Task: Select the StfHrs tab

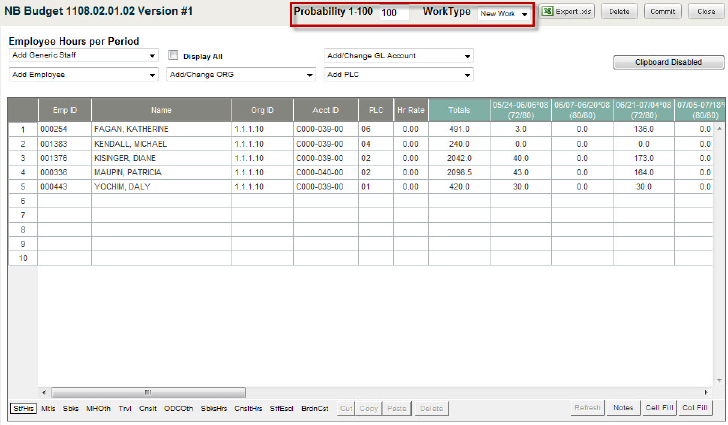Action: (22, 409)
